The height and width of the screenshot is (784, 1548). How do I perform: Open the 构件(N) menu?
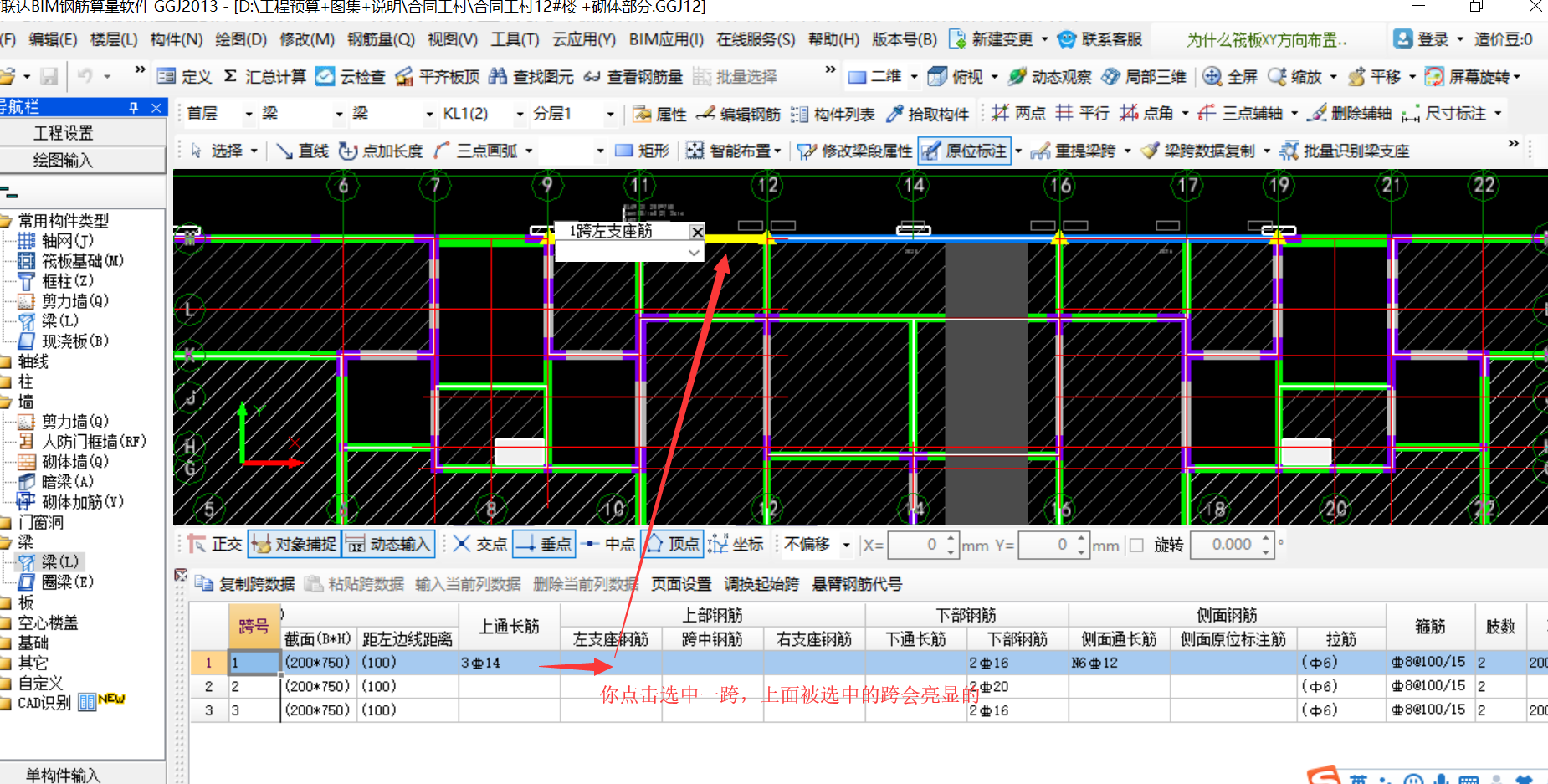177,39
